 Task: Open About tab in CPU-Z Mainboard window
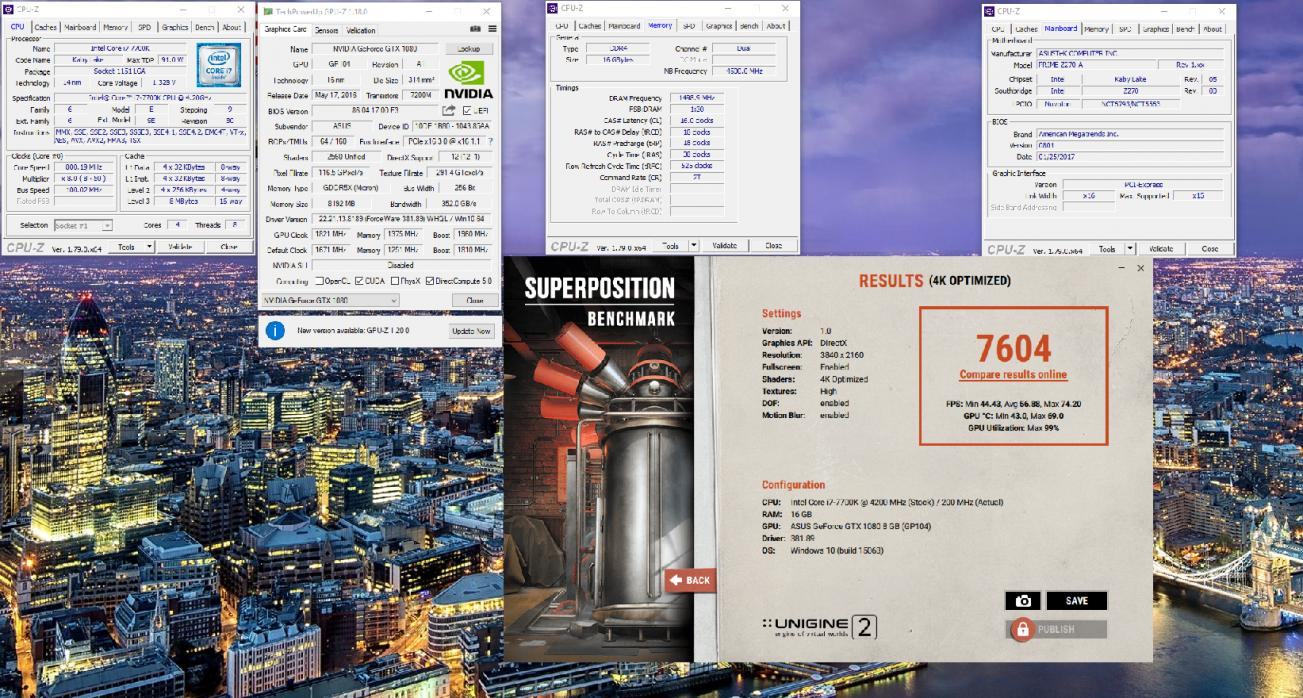[x=1213, y=29]
